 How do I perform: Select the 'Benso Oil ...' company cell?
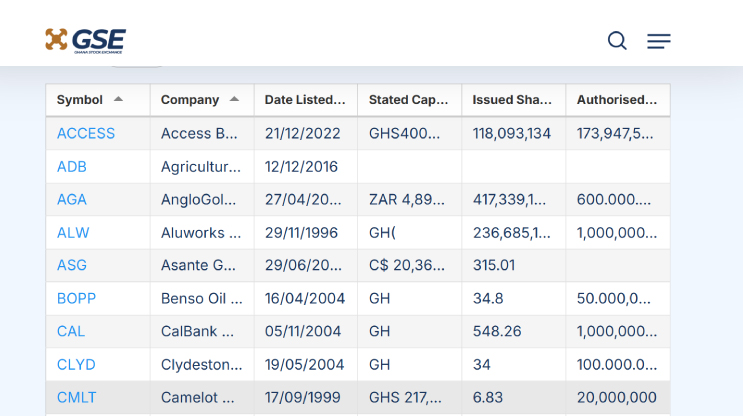202,298
